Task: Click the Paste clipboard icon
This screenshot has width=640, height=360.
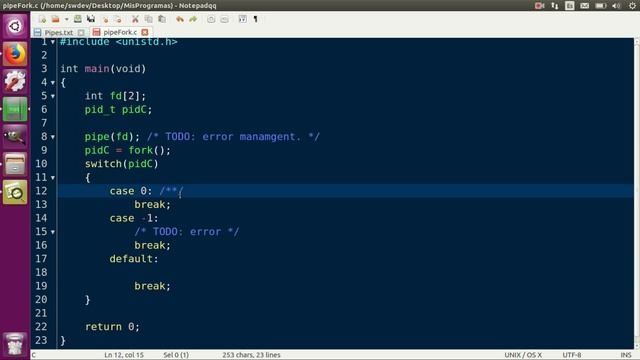Action: click(162, 19)
